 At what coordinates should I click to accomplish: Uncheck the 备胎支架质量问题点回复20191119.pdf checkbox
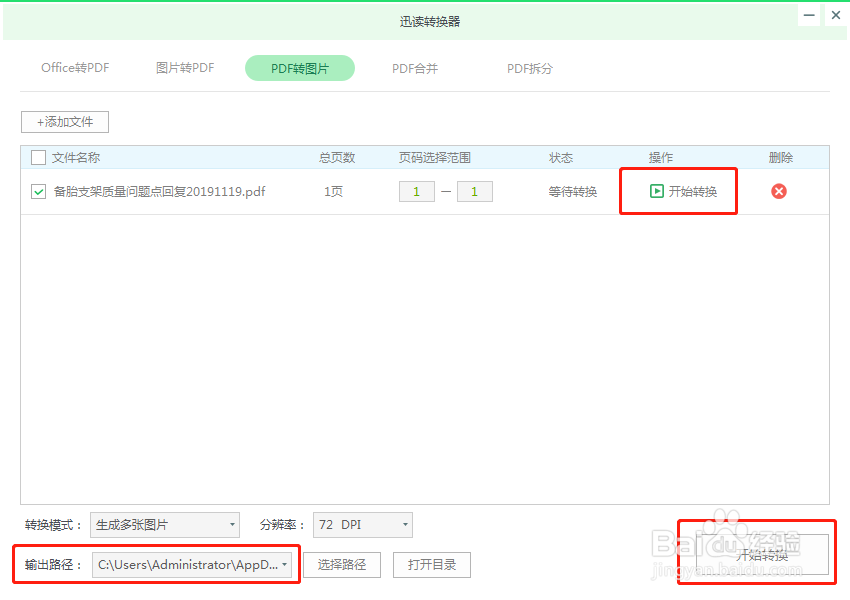pyautogui.click(x=38, y=191)
